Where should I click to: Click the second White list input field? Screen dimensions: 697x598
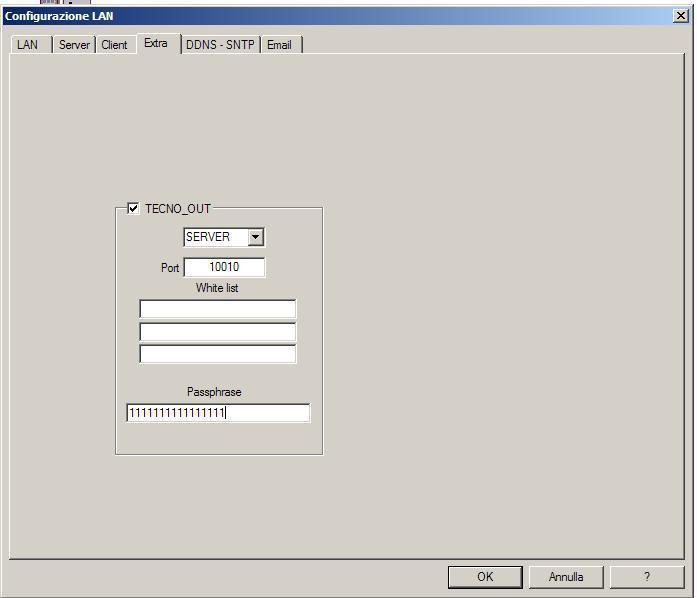pos(217,332)
